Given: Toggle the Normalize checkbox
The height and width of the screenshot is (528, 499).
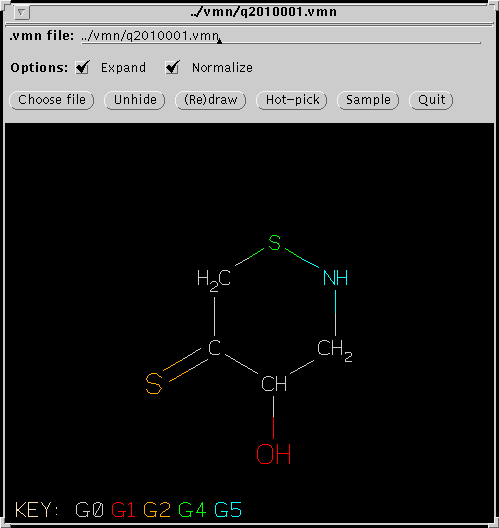Looking at the screenshot, I should pyautogui.click(x=173, y=67).
